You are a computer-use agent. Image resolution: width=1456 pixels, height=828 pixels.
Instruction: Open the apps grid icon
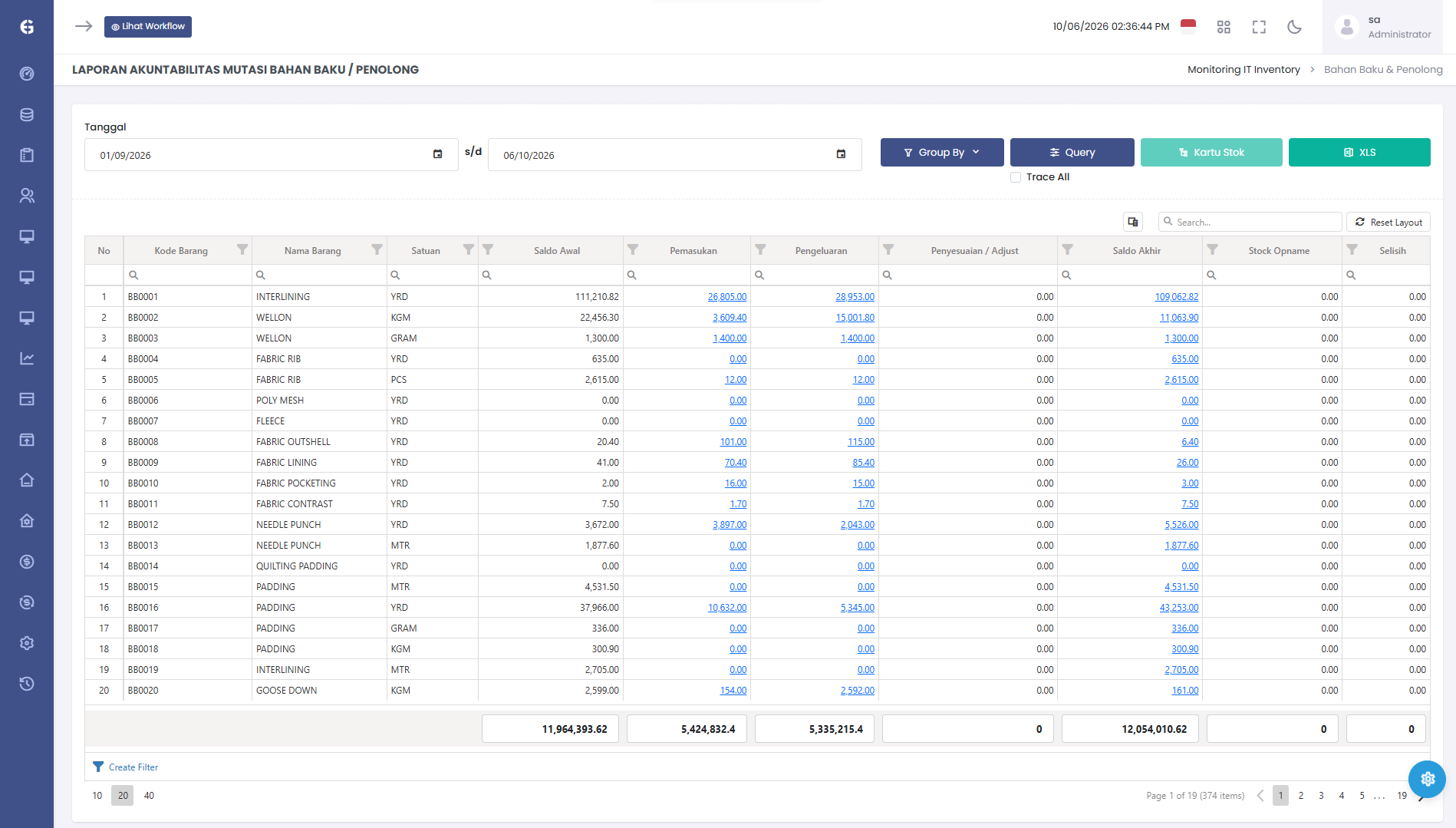pyautogui.click(x=1224, y=27)
